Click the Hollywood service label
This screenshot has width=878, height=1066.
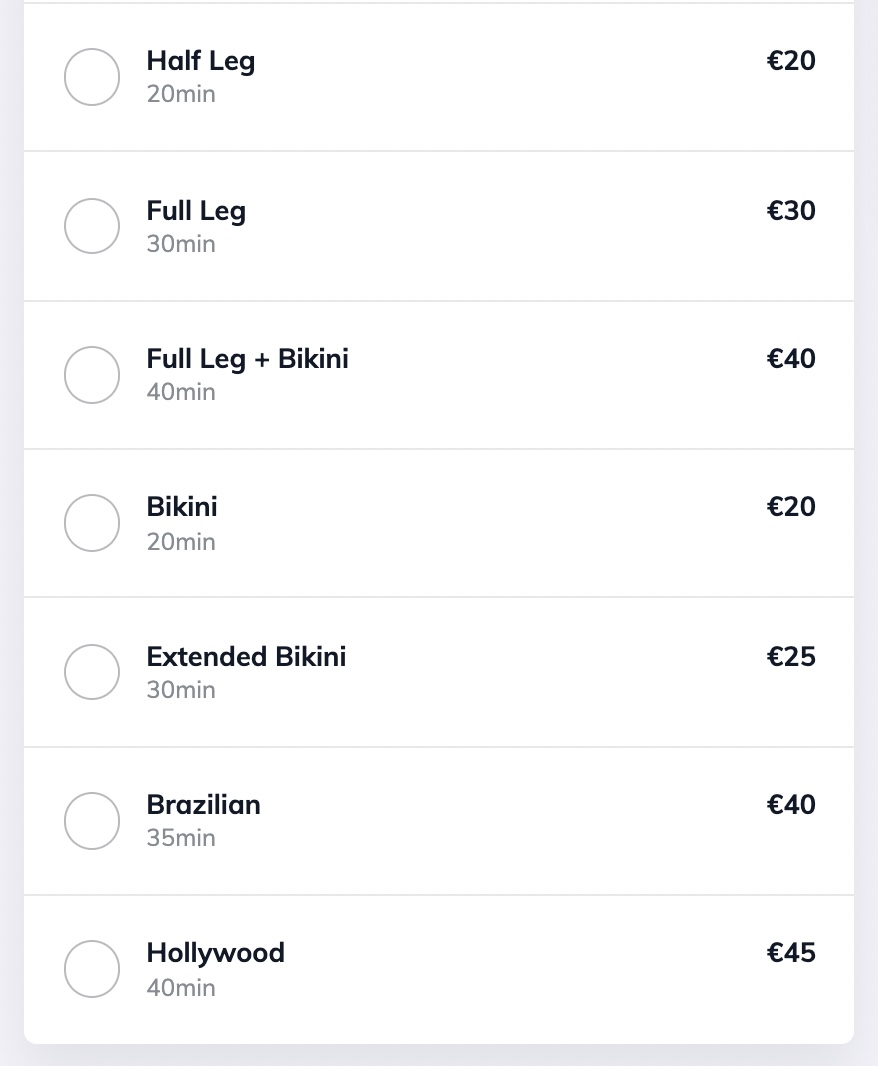pyautogui.click(x=215, y=953)
